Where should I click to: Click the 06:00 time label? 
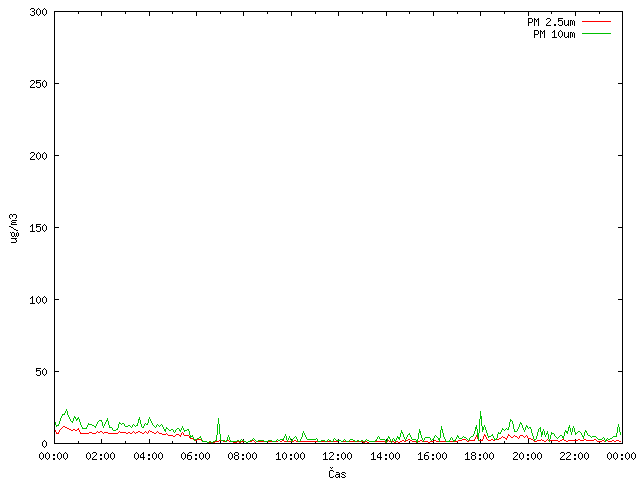(196, 456)
